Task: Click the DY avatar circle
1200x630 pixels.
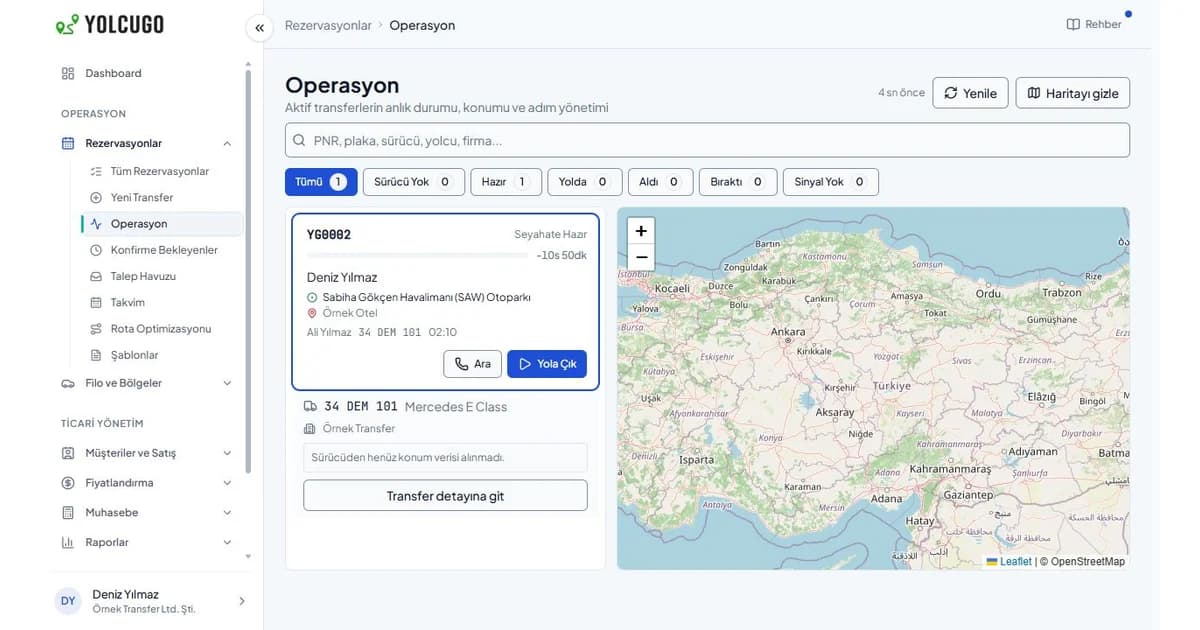Action: coord(68,601)
